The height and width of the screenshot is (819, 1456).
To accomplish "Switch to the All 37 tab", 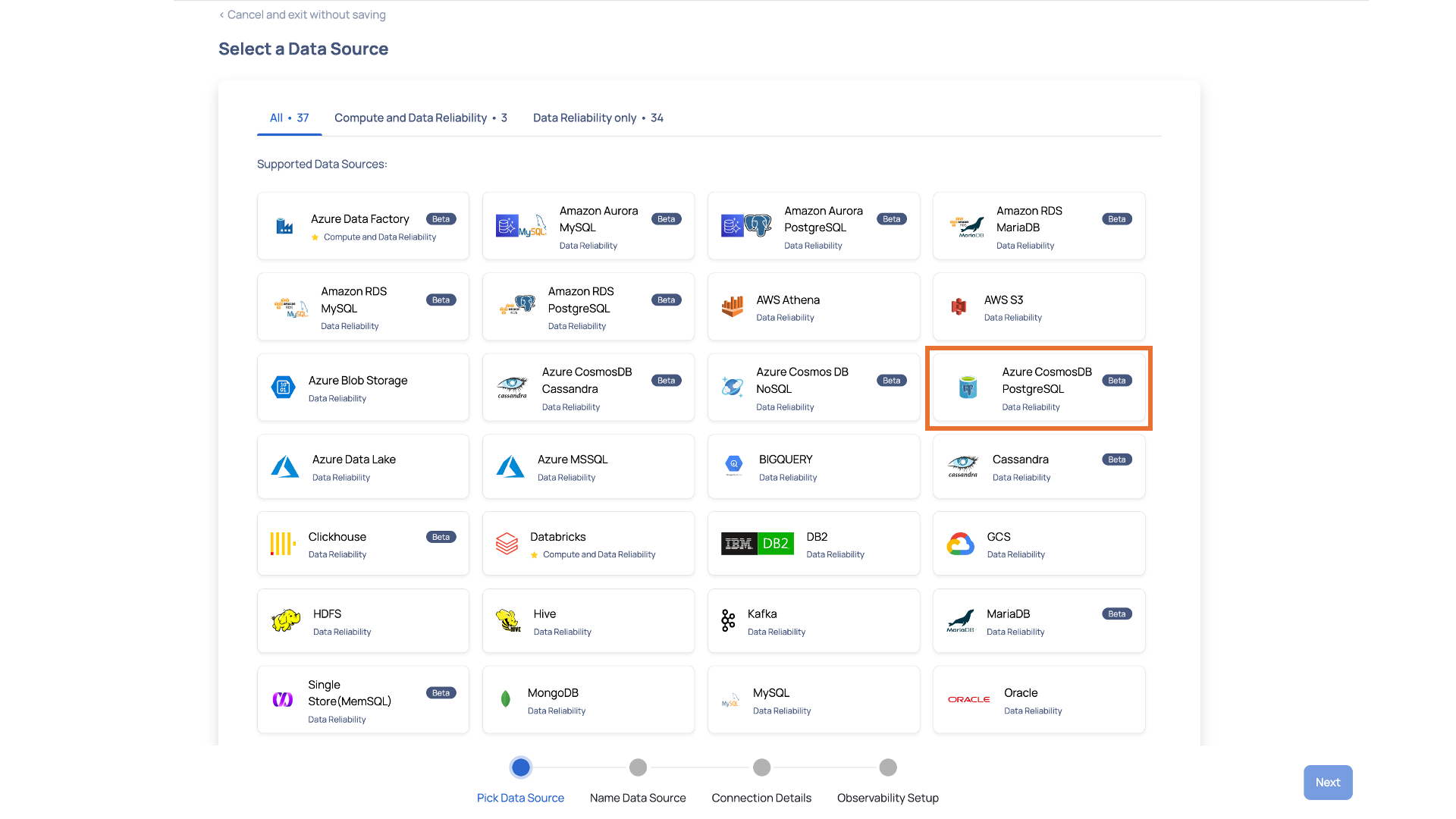I will coord(289,118).
